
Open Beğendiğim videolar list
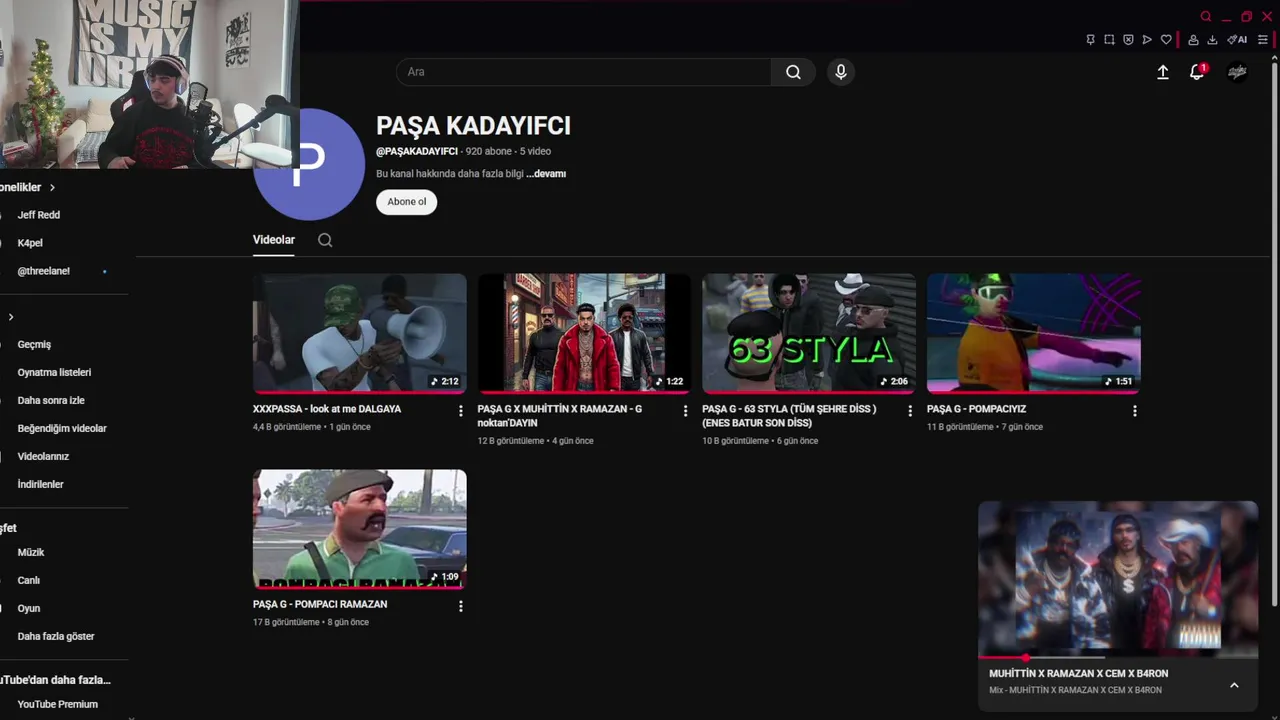62,428
